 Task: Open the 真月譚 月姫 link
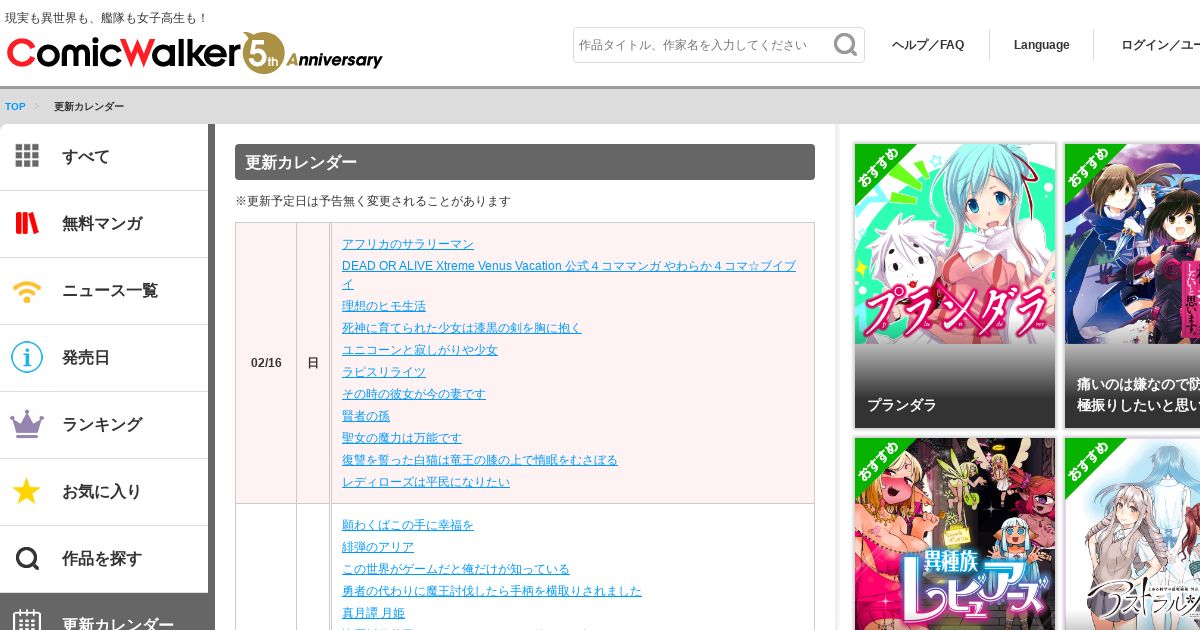373,613
